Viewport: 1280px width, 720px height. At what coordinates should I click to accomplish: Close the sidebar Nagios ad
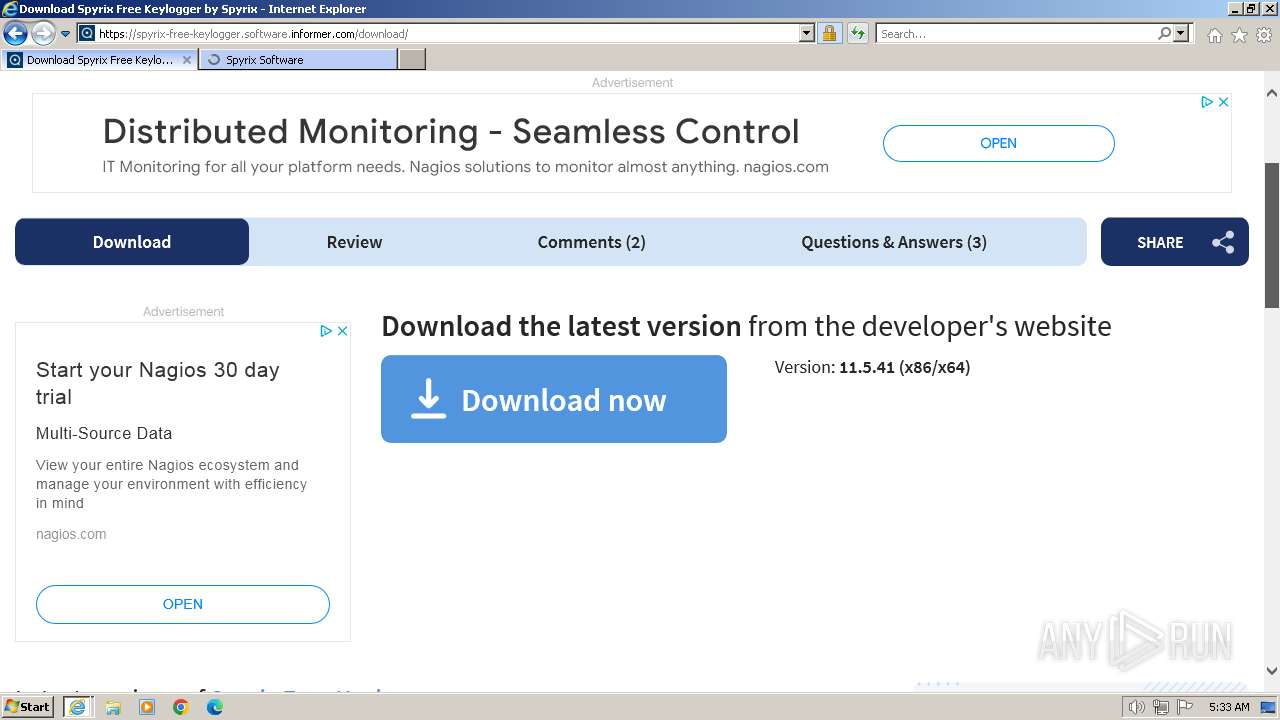(x=342, y=331)
